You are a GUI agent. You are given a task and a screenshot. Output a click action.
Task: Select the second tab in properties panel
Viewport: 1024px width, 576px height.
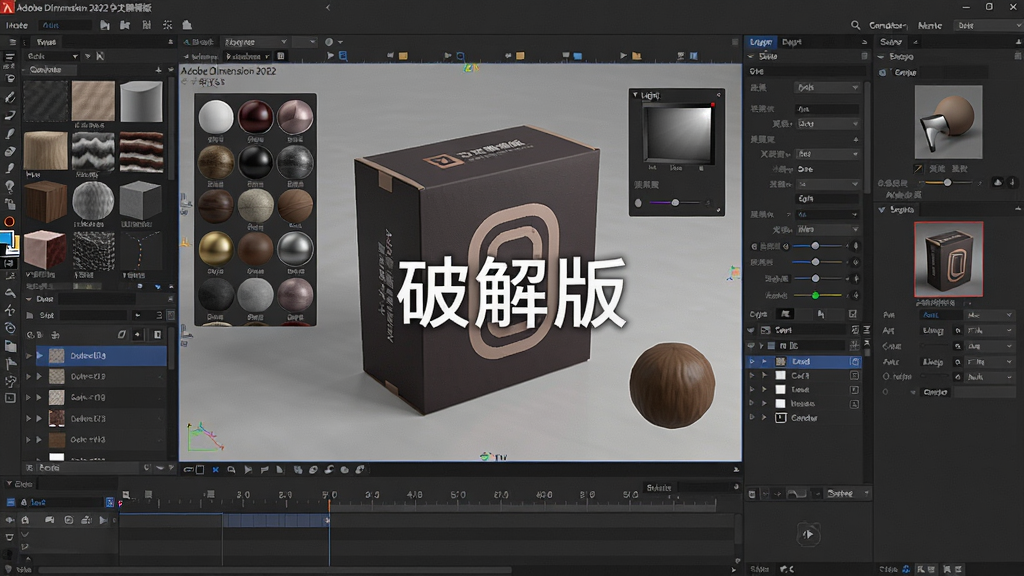tap(792, 42)
